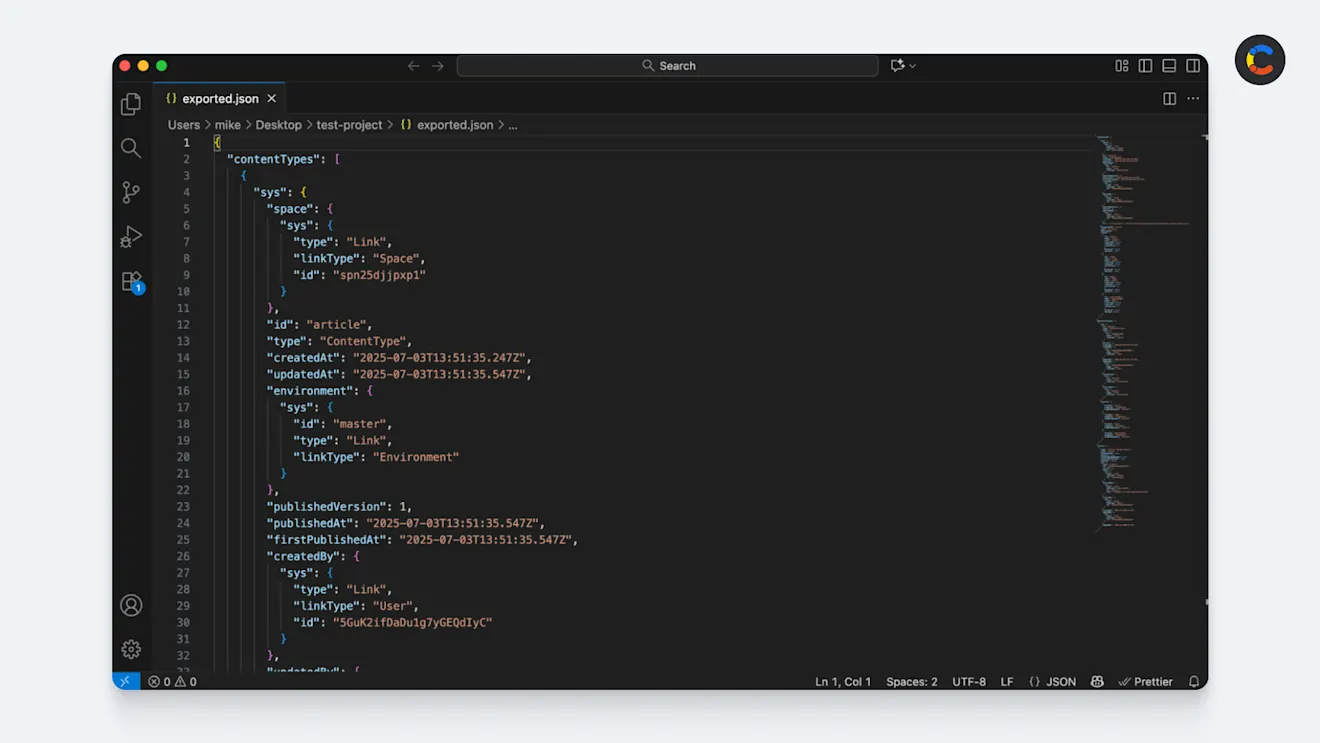
Task: Open the remote connection indicator
Action: [125, 681]
